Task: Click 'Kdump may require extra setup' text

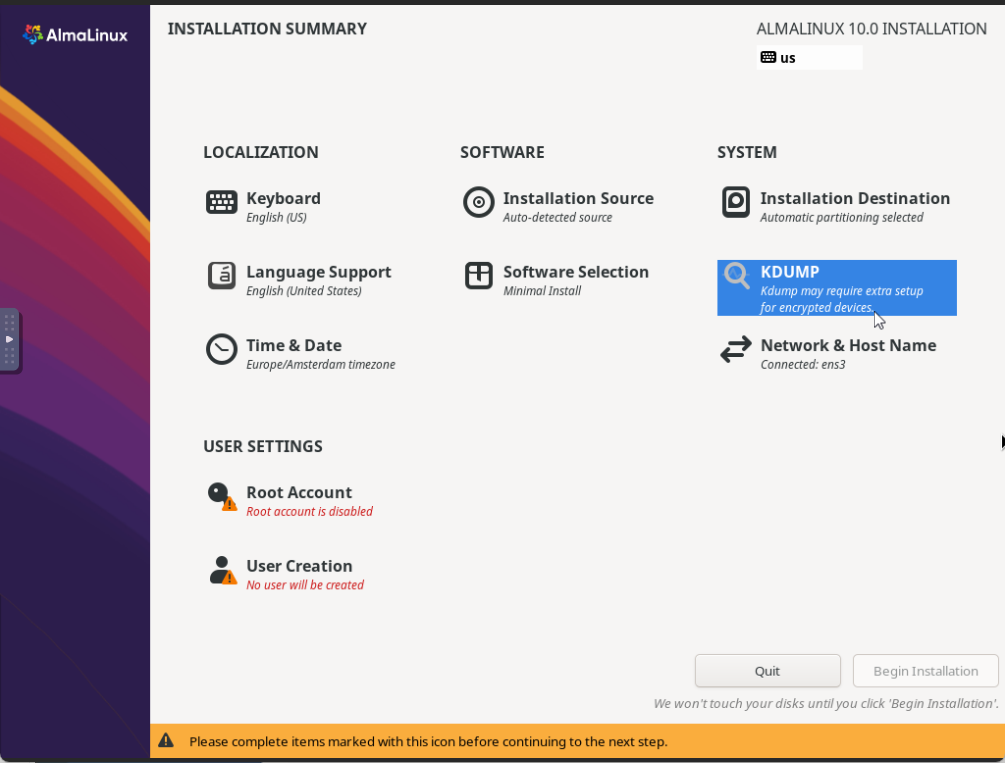Action: tap(842, 290)
